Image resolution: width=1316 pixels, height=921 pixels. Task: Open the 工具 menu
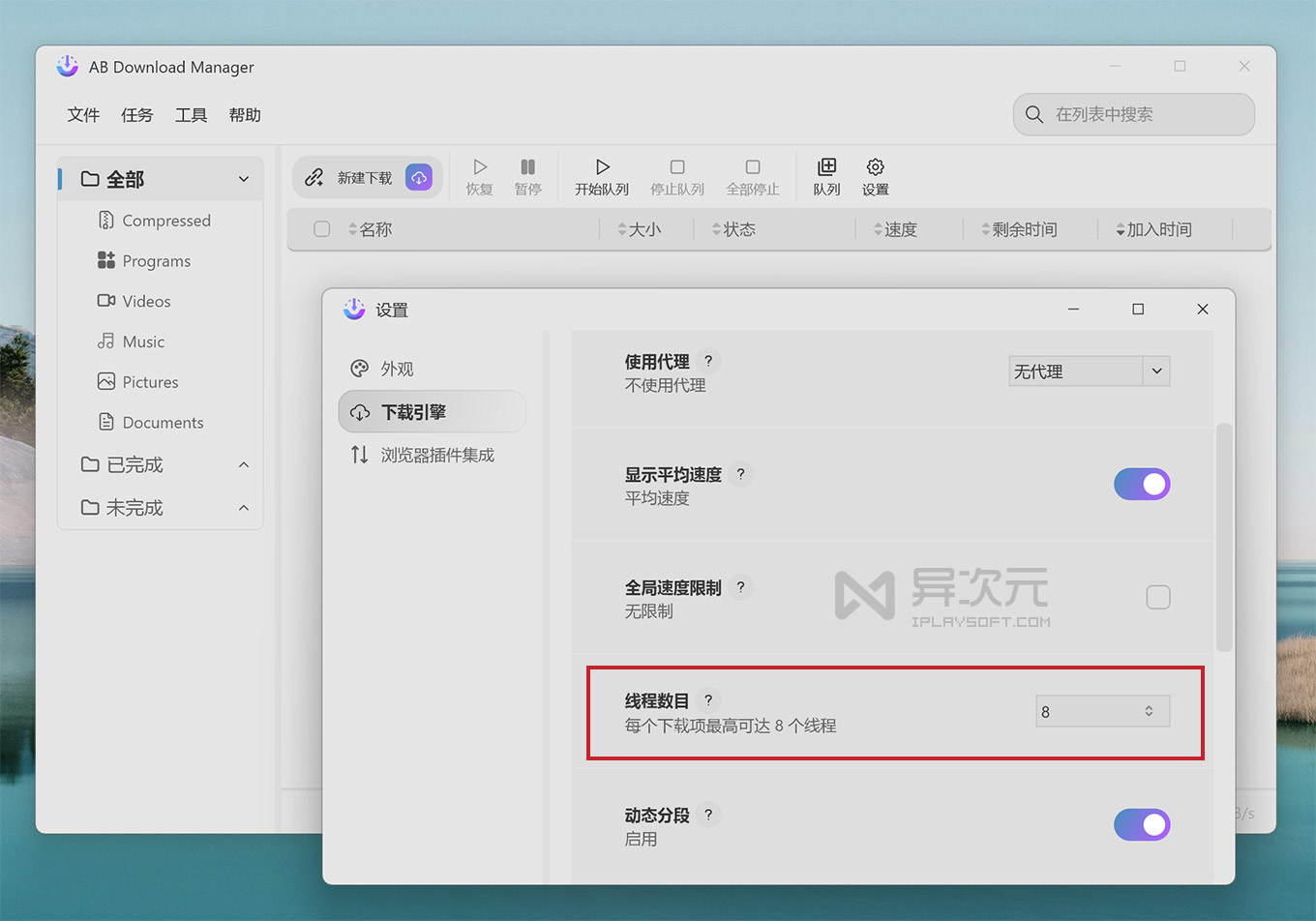point(191,114)
